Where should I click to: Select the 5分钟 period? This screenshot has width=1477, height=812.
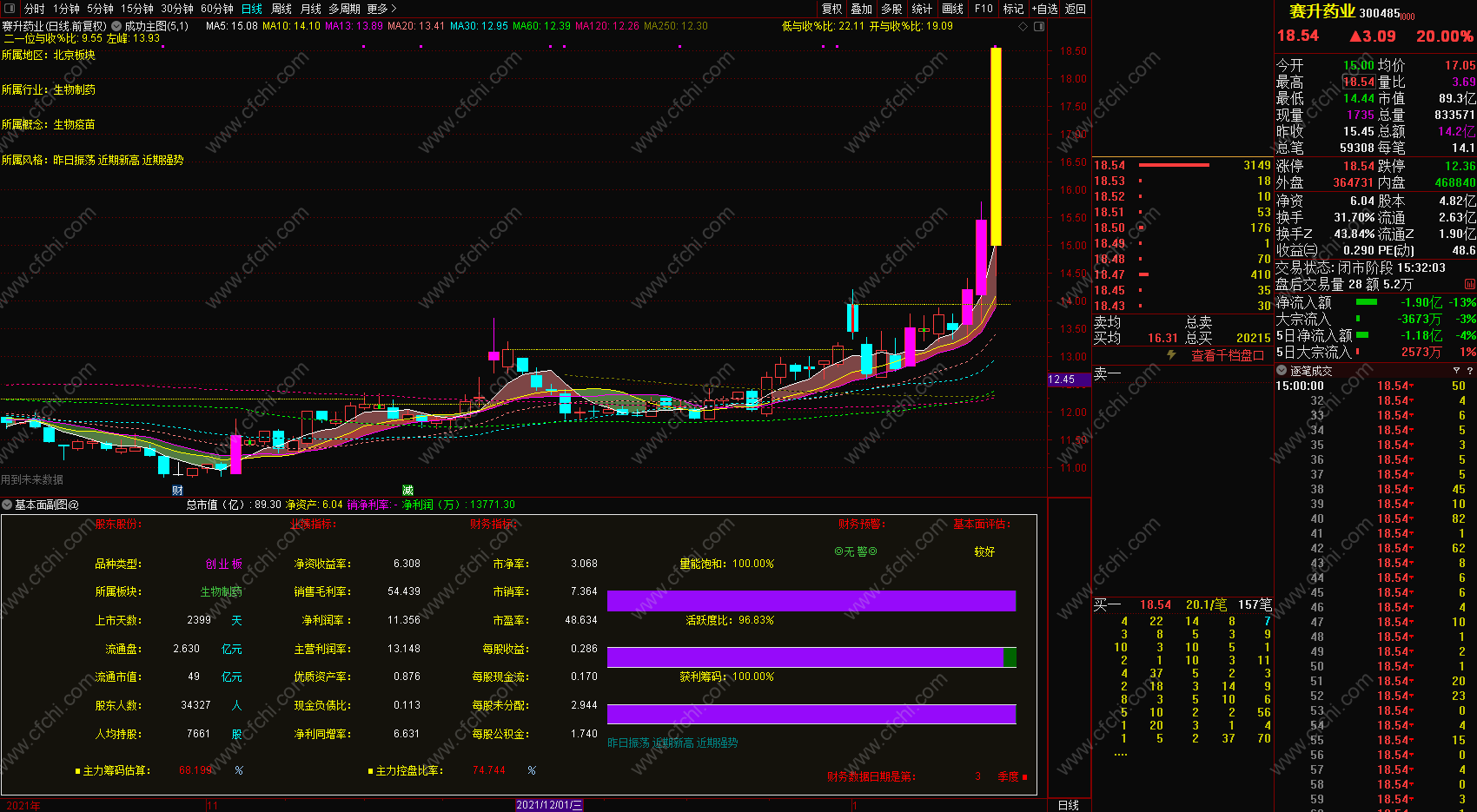point(100,9)
